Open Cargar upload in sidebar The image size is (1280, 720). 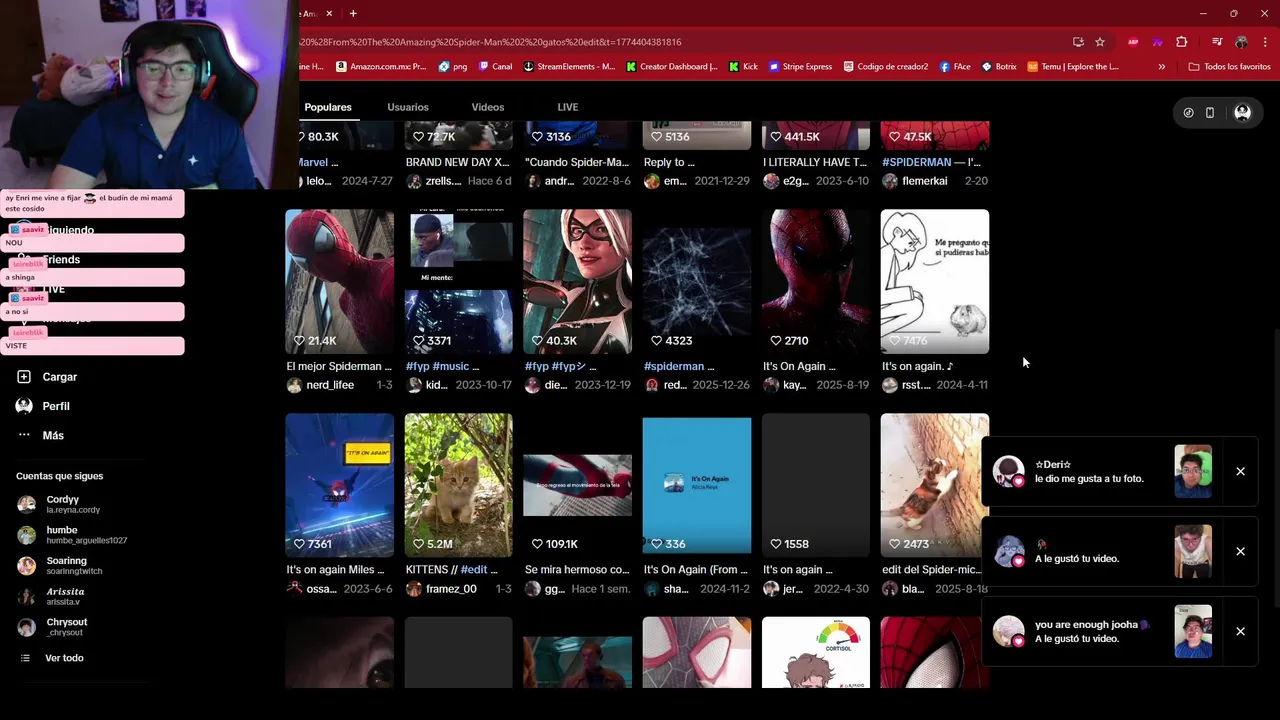(47, 377)
